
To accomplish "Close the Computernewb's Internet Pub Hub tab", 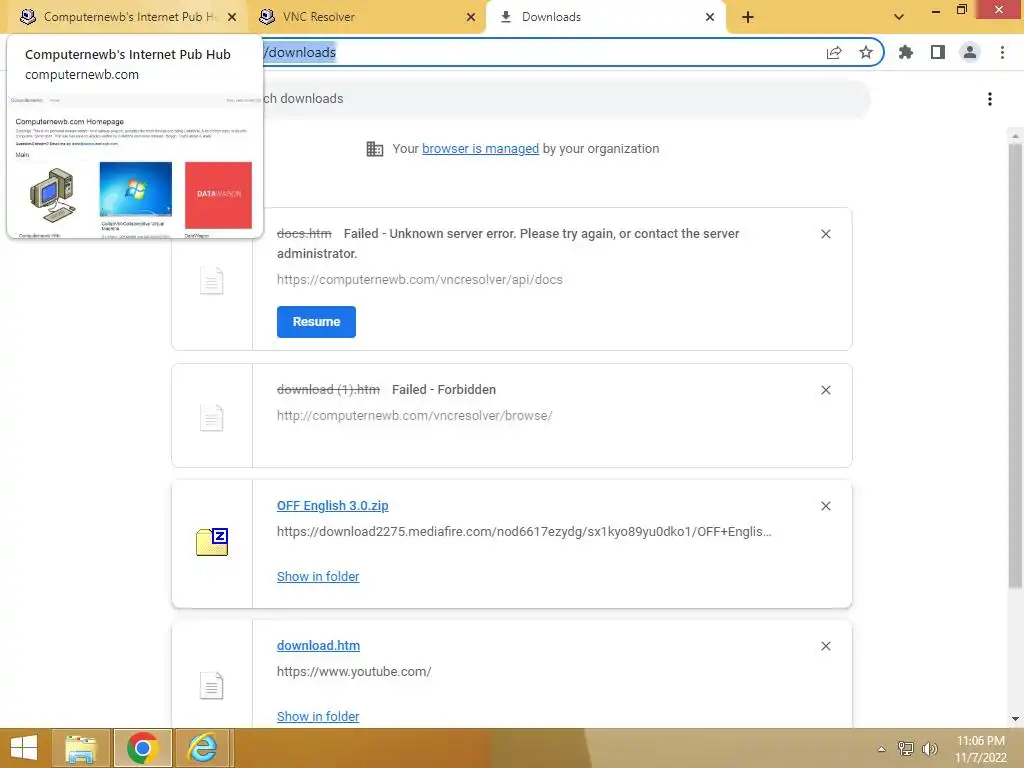I will click(x=232, y=17).
